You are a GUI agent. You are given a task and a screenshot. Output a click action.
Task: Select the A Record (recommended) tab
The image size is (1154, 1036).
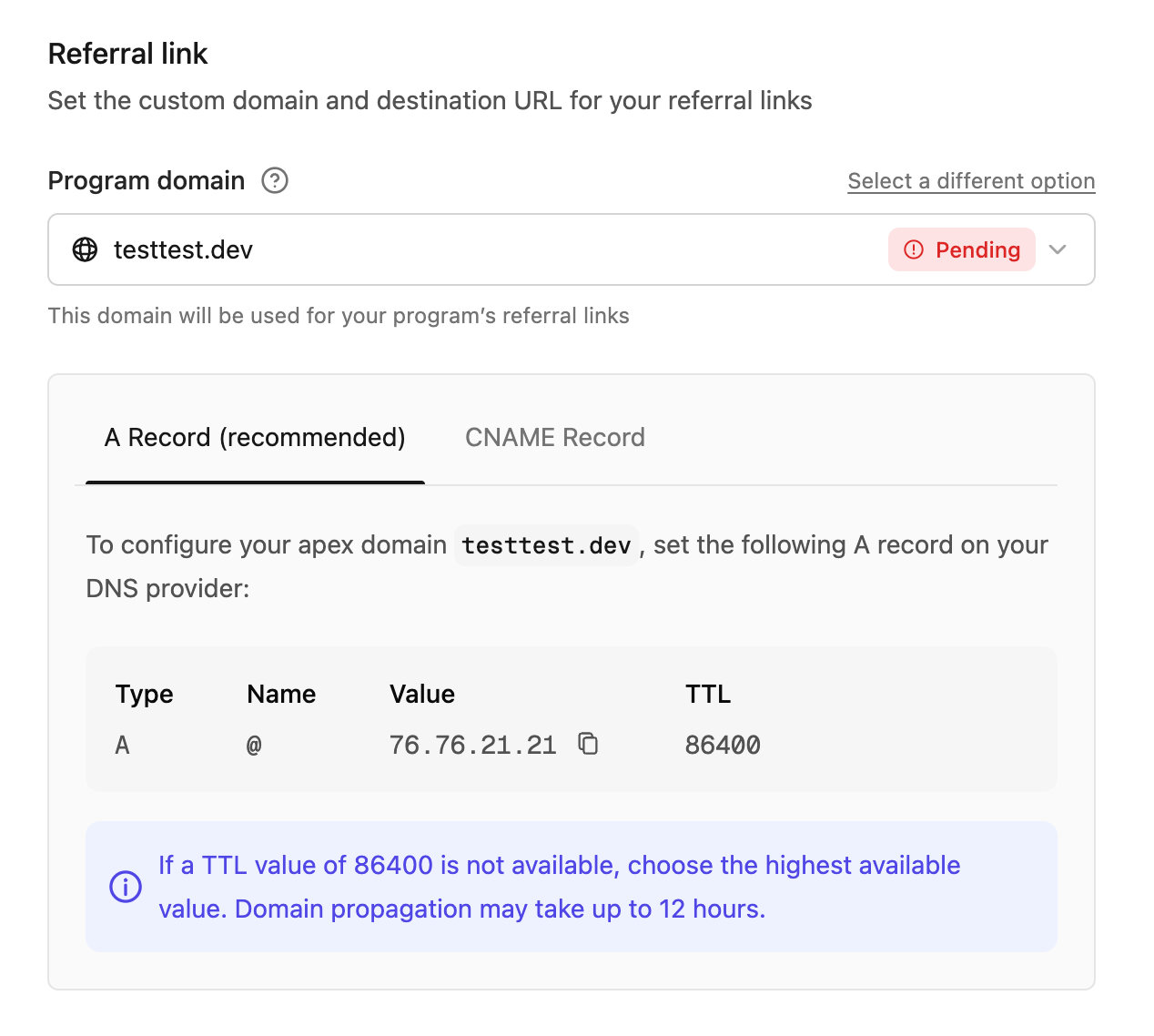tap(255, 437)
